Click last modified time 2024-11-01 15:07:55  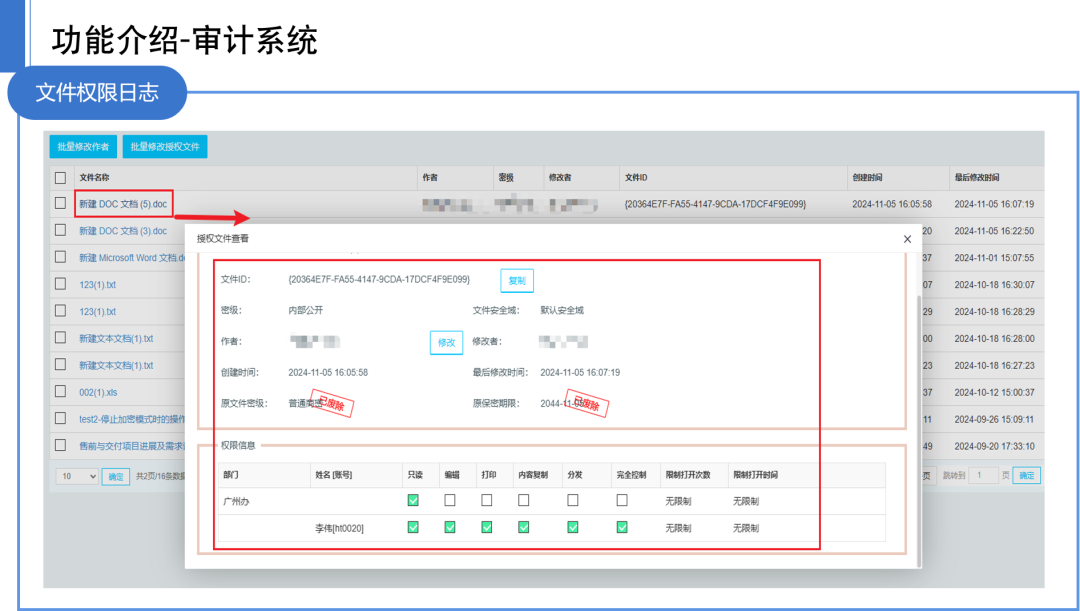click(x=994, y=258)
